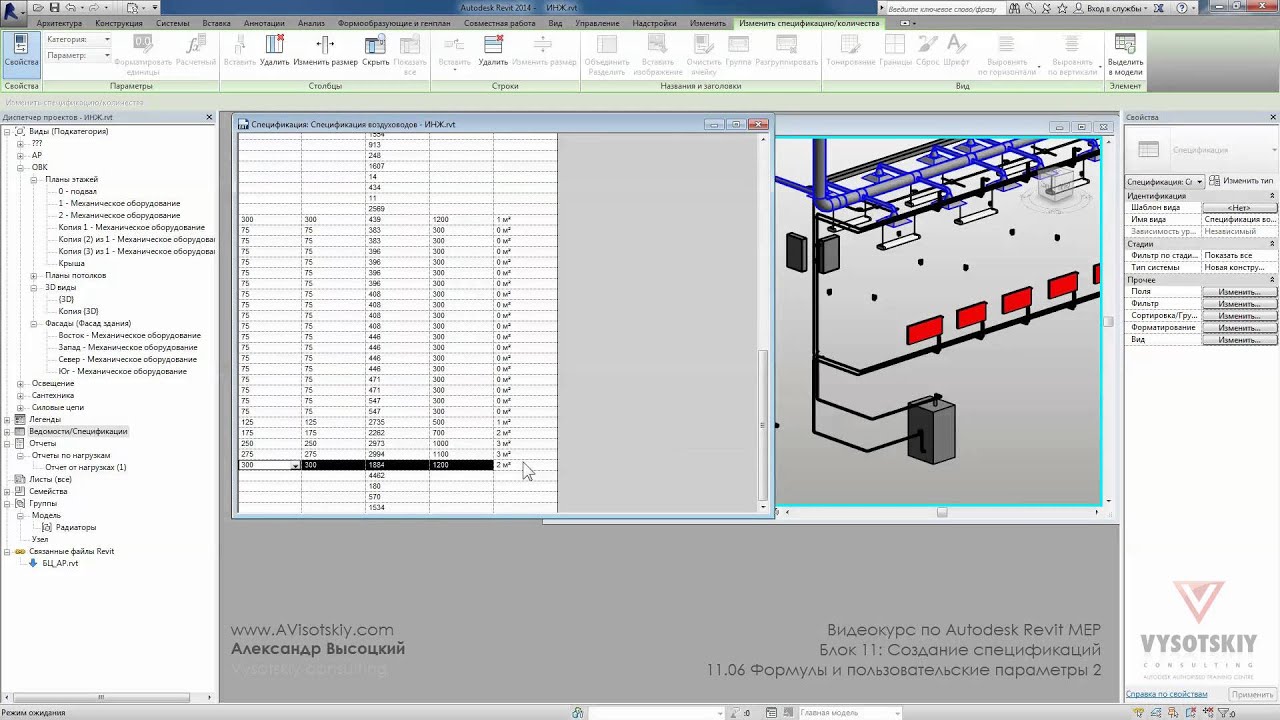The width and height of the screenshot is (1280, 720).
Task: Open the Аннотации ribbon tab
Action: (264, 23)
